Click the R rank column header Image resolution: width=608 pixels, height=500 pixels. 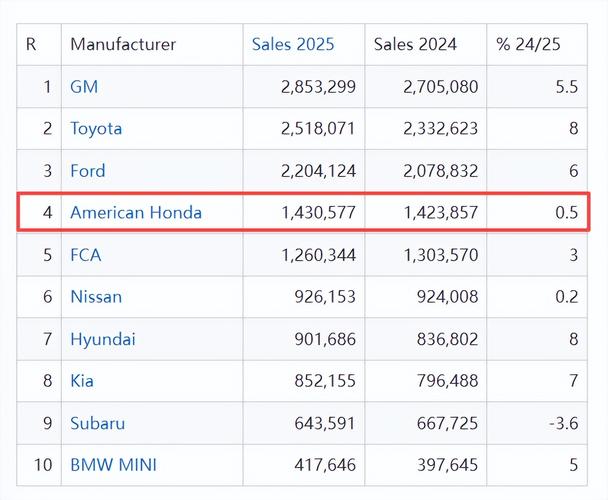tap(31, 45)
